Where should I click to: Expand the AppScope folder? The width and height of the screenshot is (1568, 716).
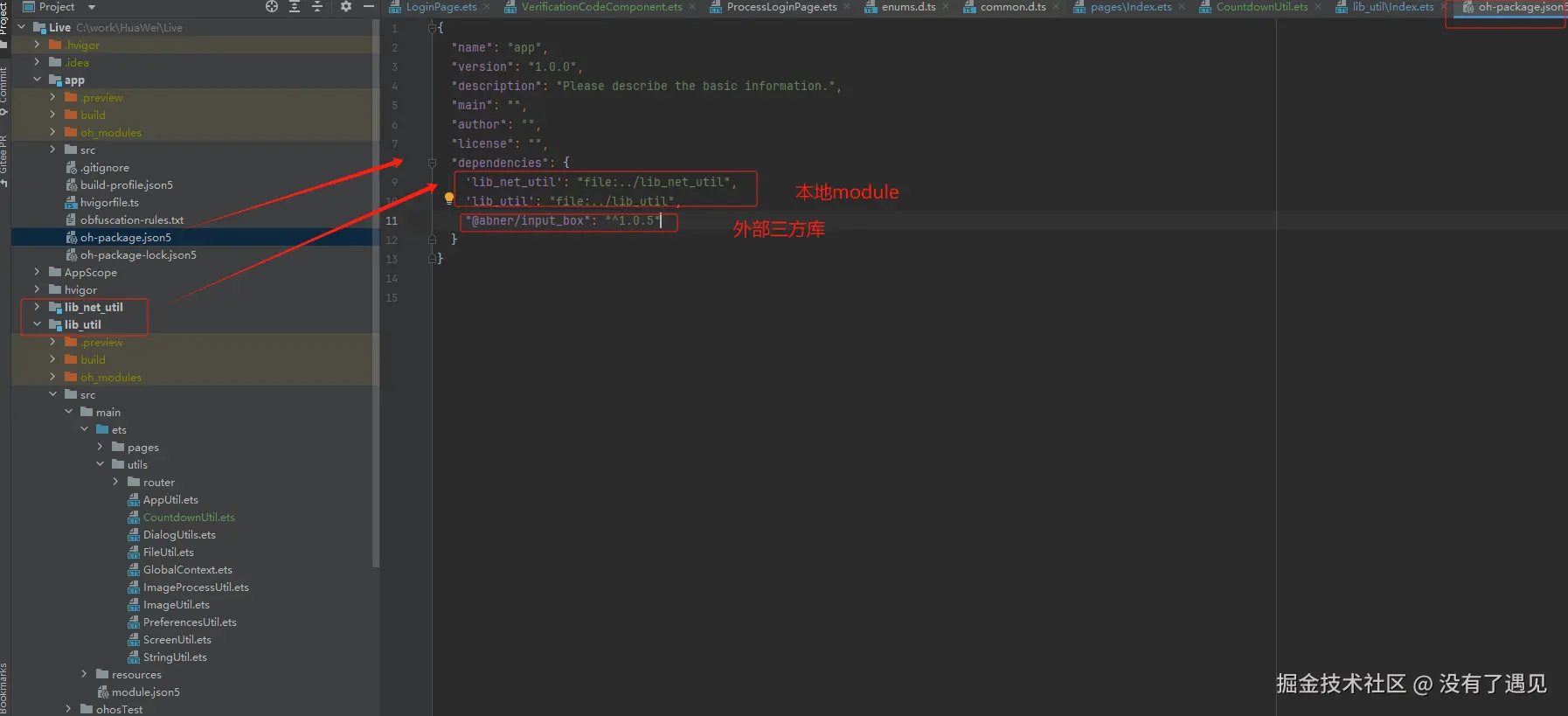pos(37,272)
